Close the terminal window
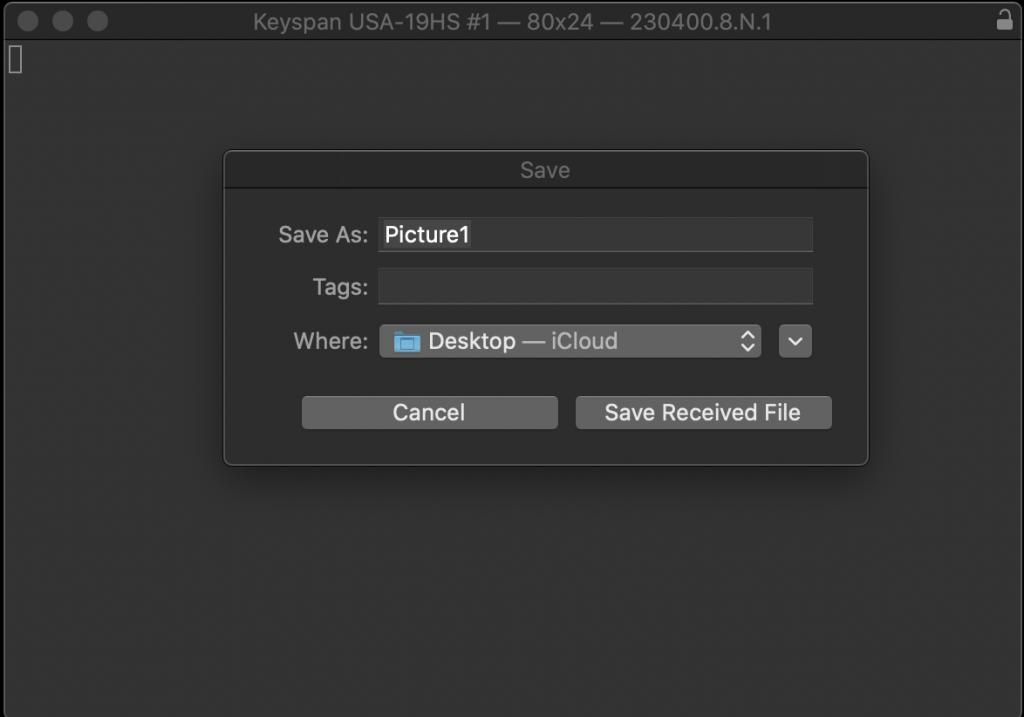The height and width of the screenshot is (717, 1024). [27, 21]
